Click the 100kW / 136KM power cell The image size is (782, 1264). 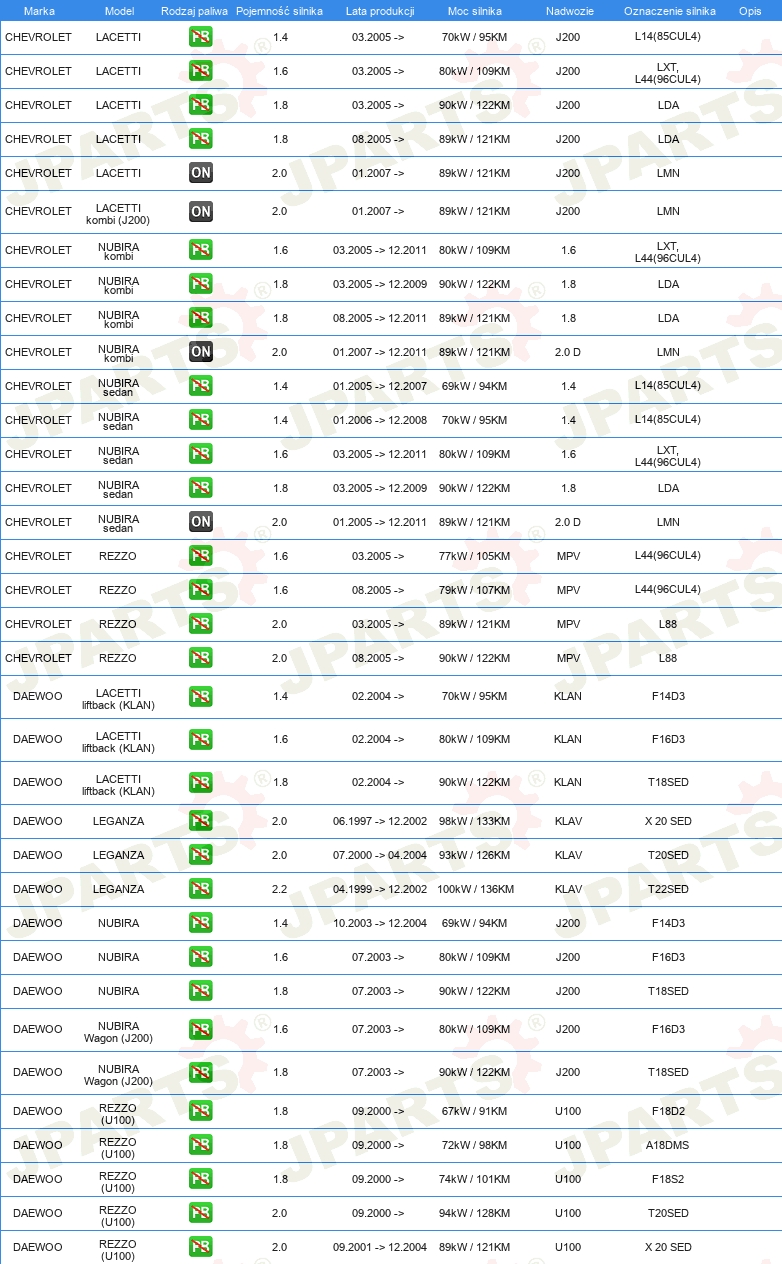[475, 889]
